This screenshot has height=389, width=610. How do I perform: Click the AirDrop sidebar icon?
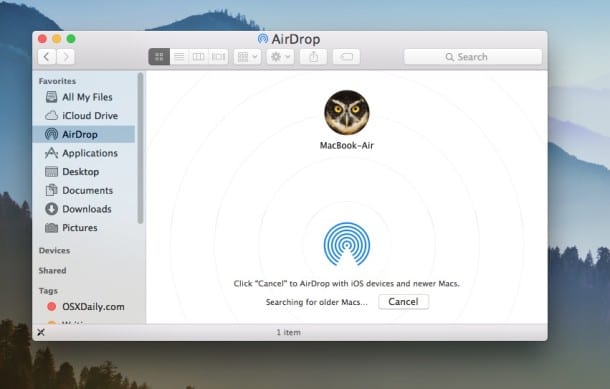click(x=51, y=134)
